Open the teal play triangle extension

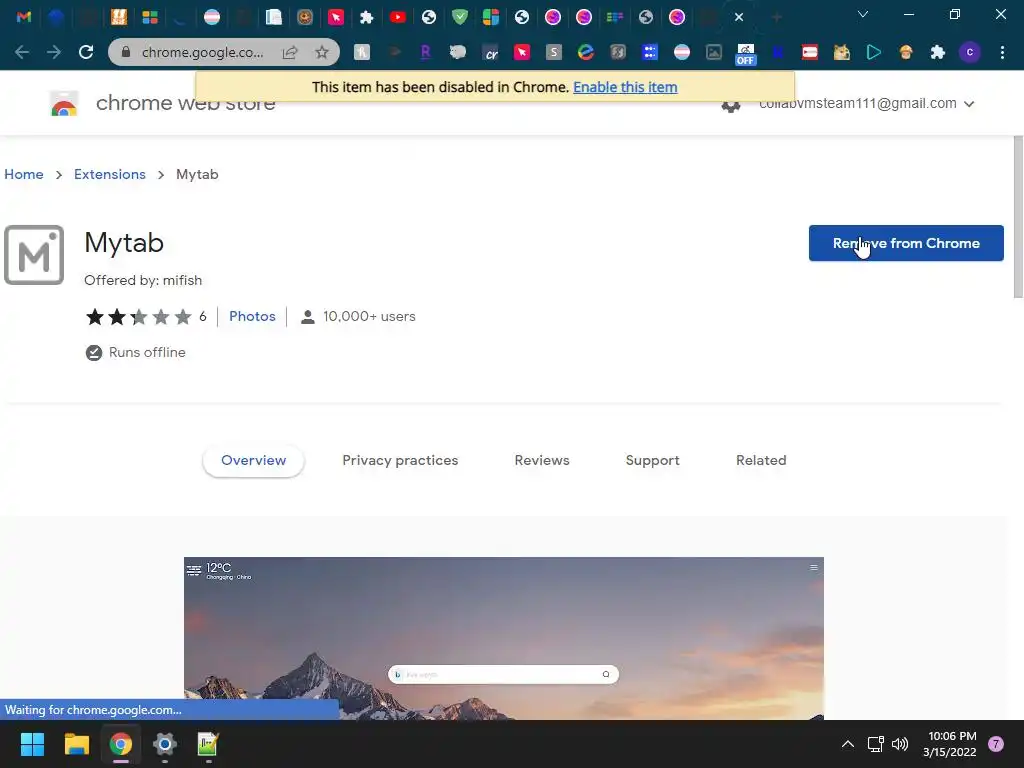pyautogui.click(x=874, y=52)
